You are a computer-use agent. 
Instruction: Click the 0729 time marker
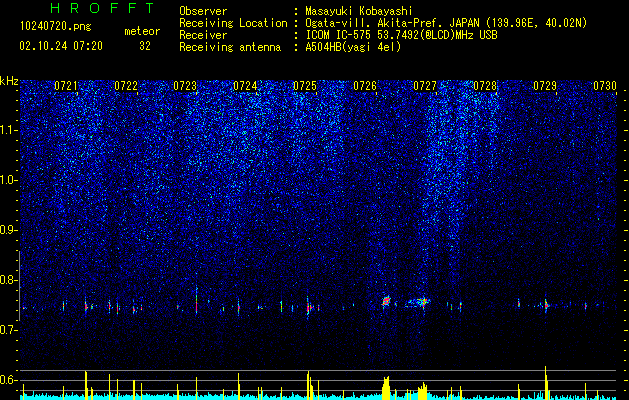click(545, 86)
